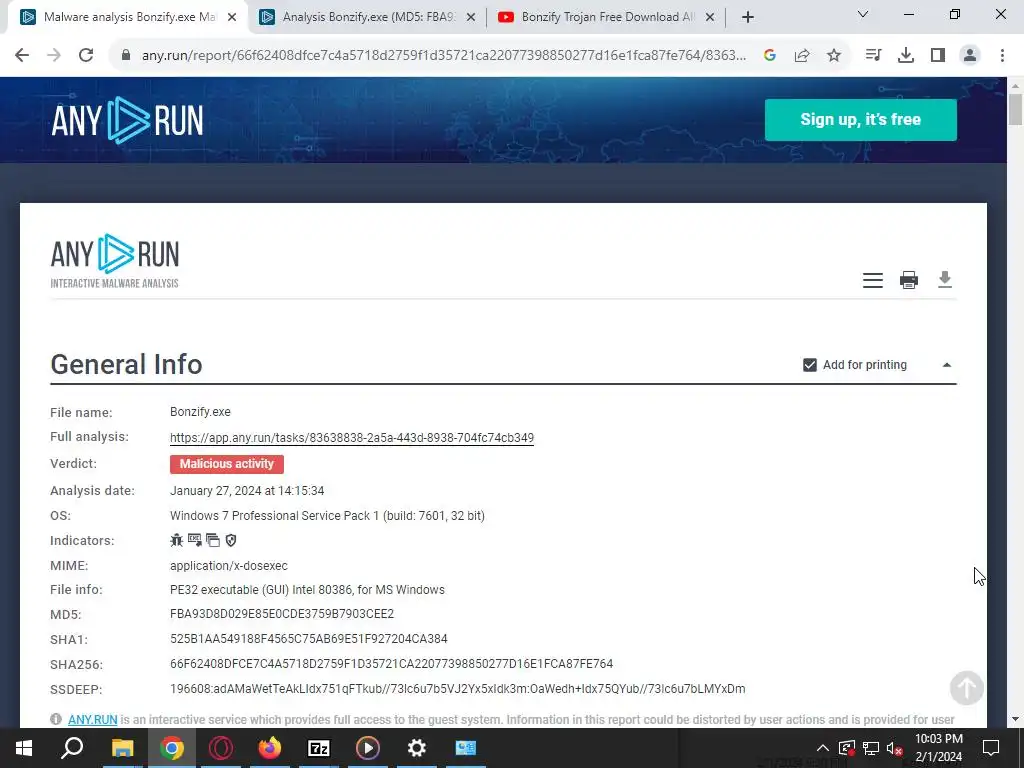Click the Windows 7 Professional OS value
The image size is (1024, 768).
pos(327,516)
